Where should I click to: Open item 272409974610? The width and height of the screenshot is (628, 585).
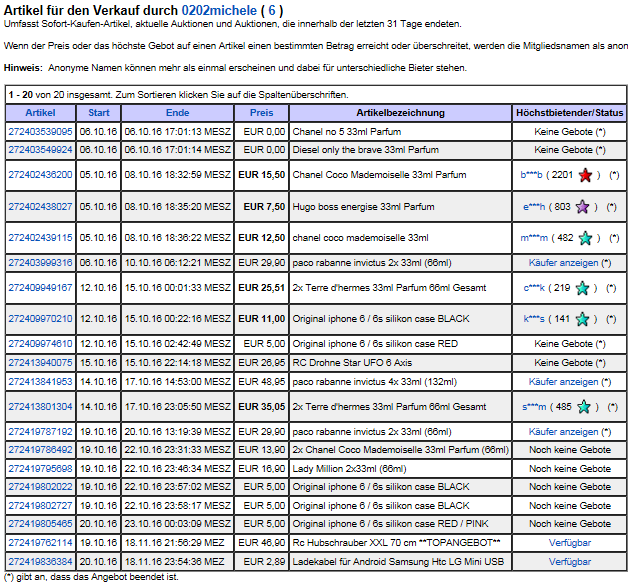pos(40,344)
